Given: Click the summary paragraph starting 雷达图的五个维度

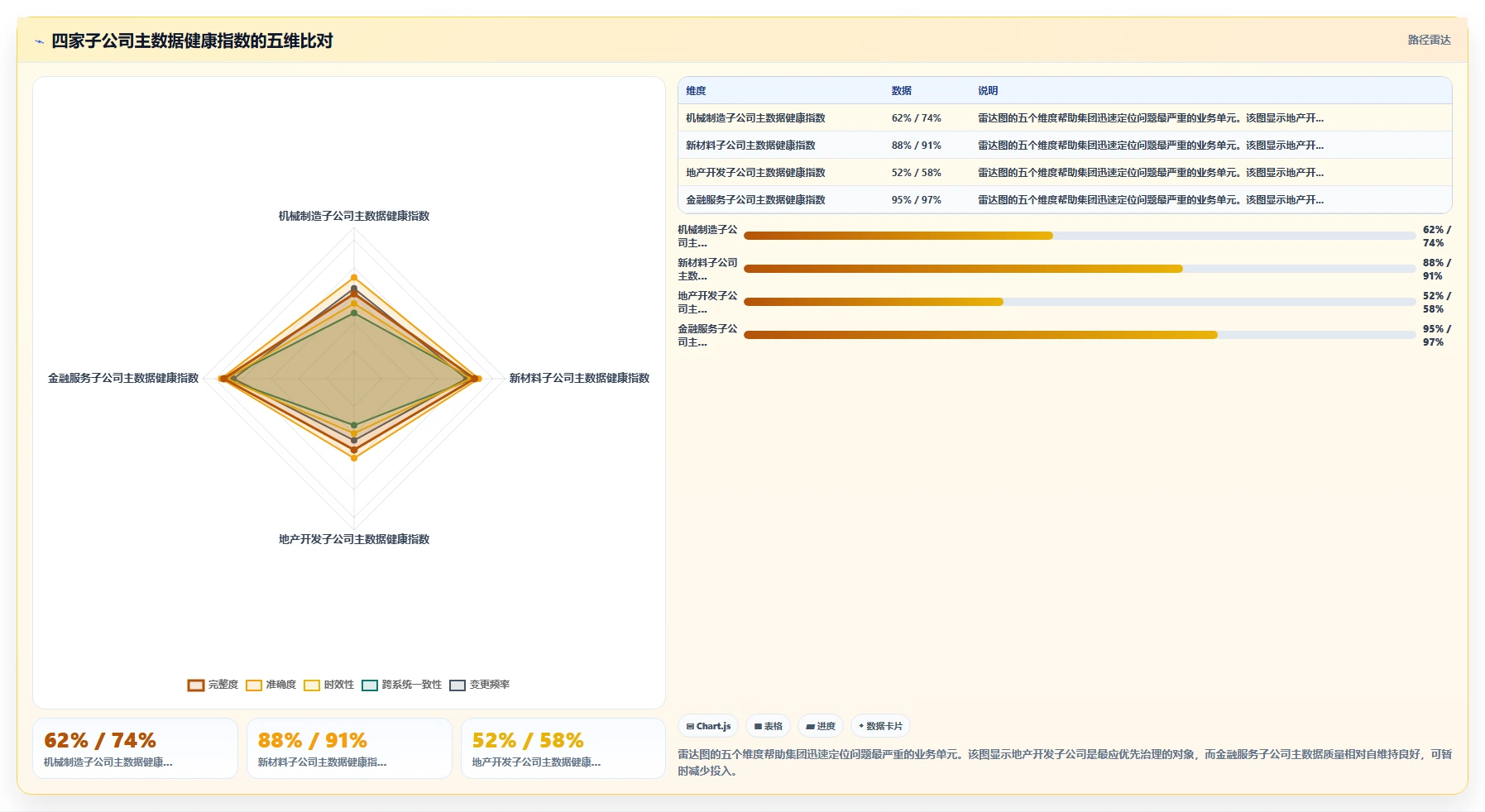Looking at the screenshot, I should pos(1065,762).
